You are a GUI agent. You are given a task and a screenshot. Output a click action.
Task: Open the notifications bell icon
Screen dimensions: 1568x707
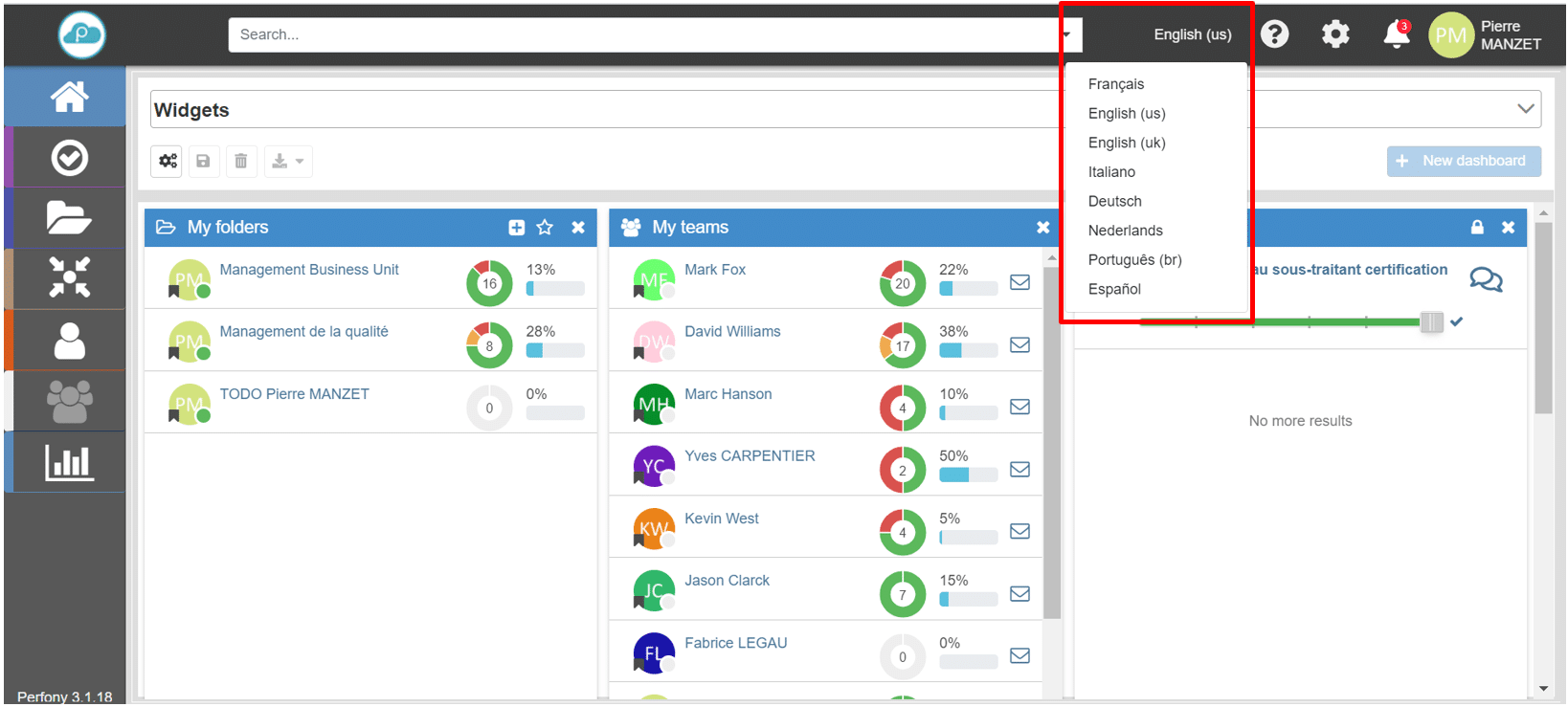[1396, 35]
